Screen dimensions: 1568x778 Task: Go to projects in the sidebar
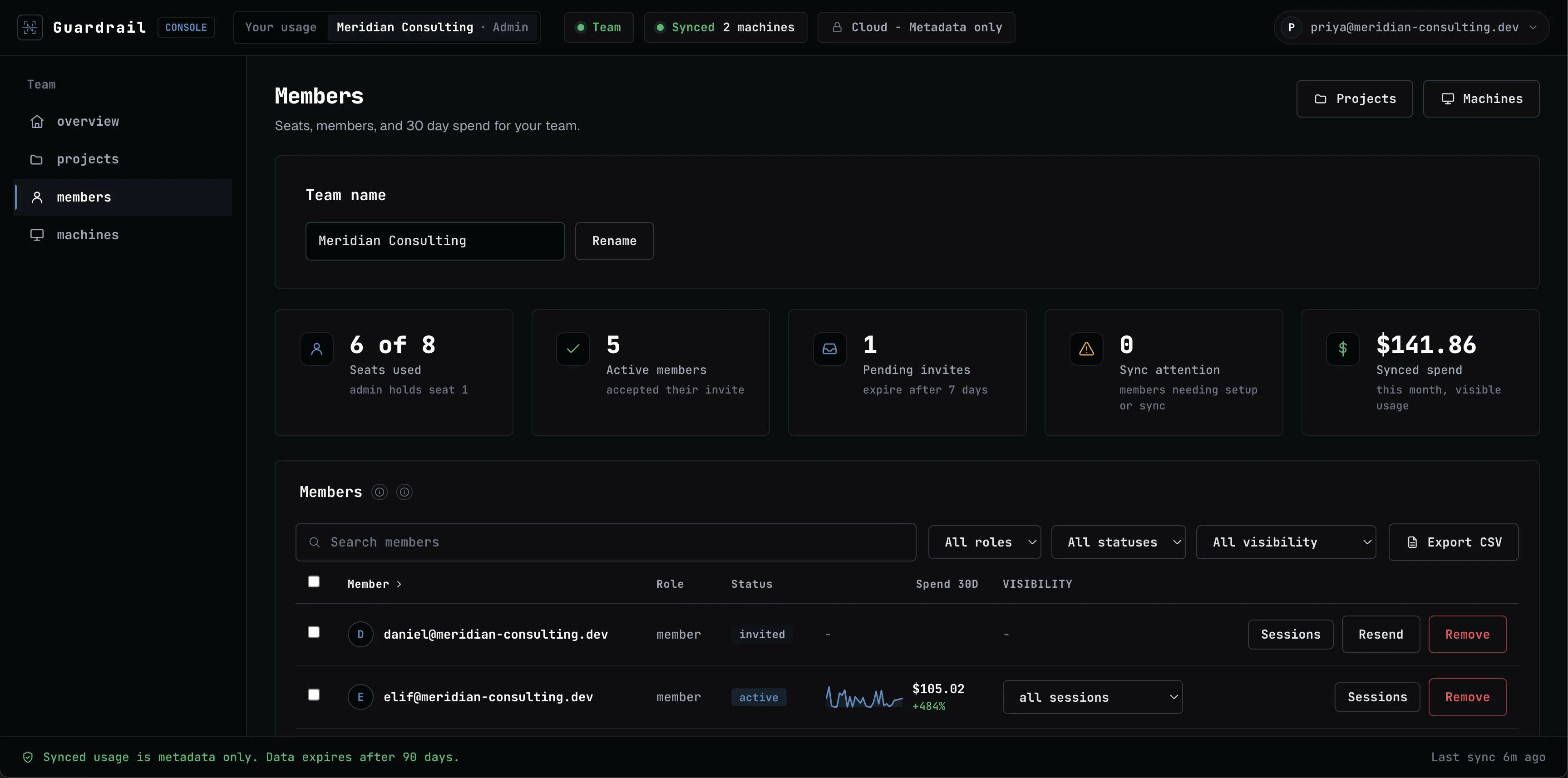pyautogui.click(x=123, y=159)
